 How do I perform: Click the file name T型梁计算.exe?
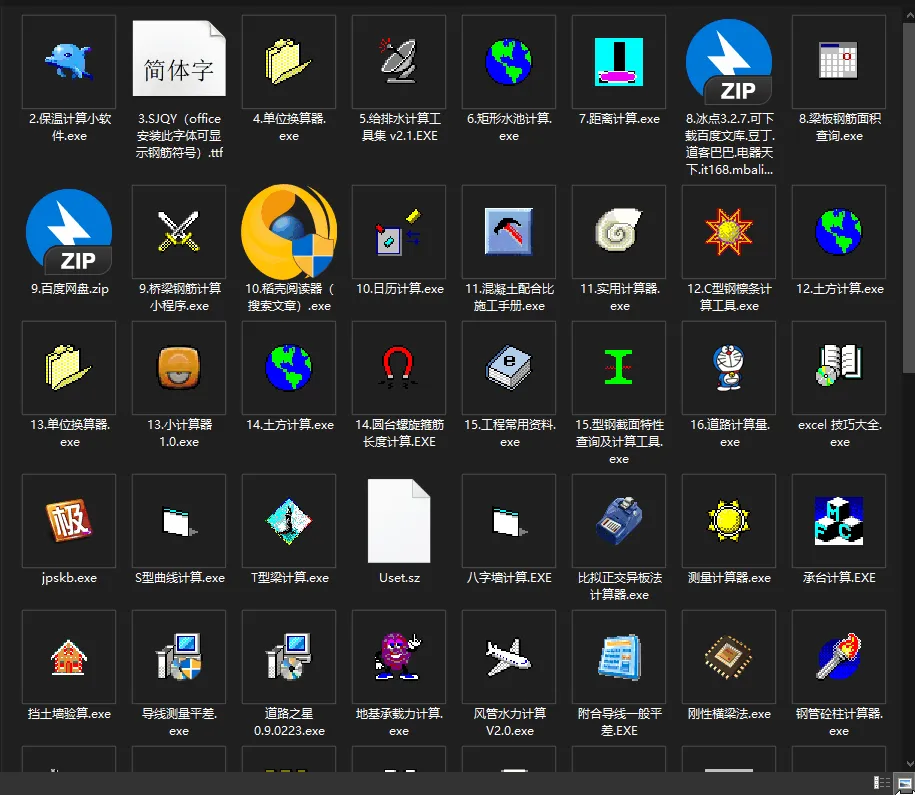click(x=289, y=578)
